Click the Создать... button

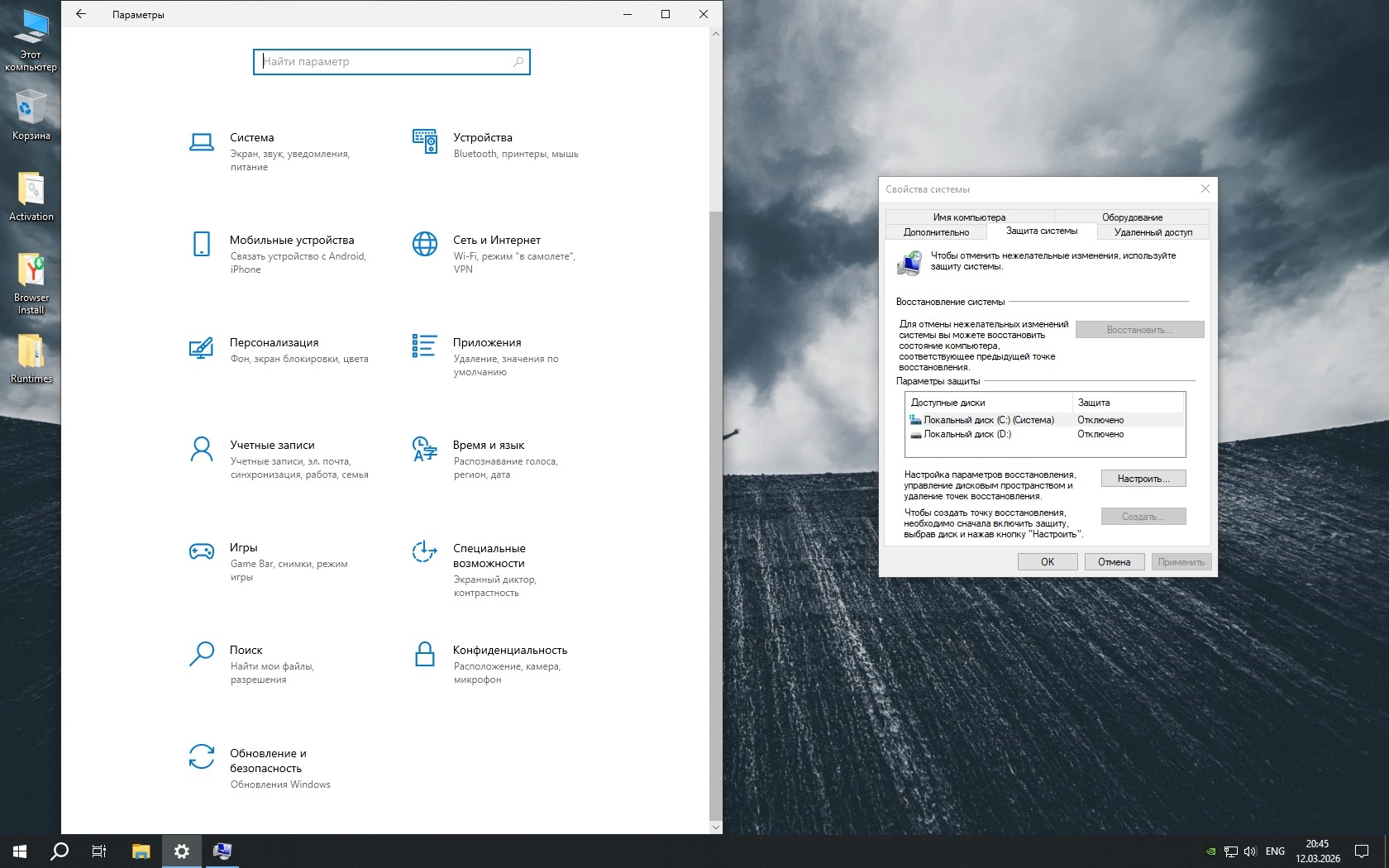pyautogui.click(x=1143, y=517)
